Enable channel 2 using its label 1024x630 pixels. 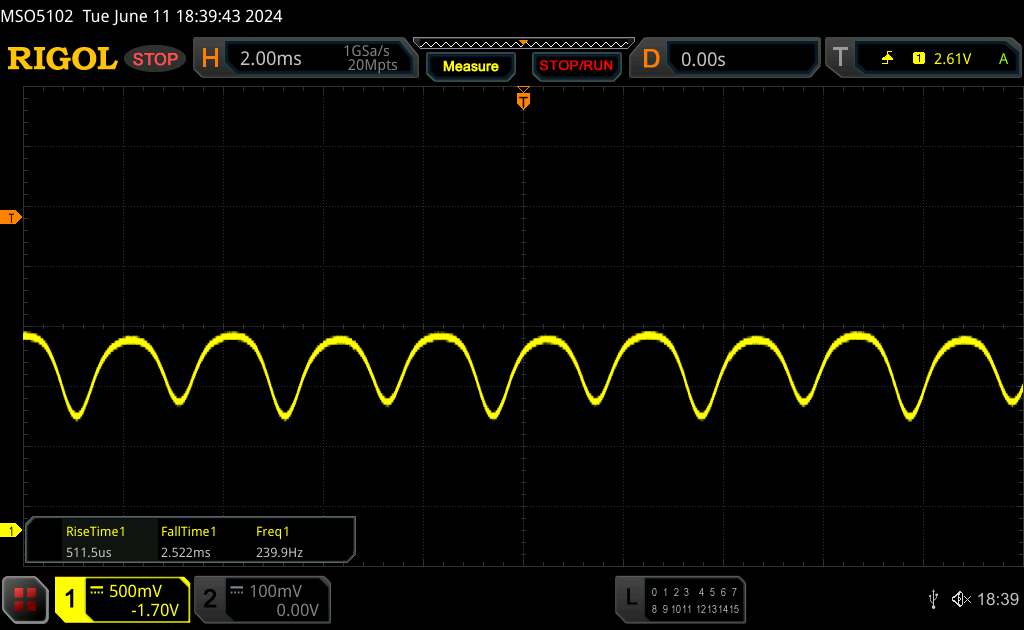click(x=210, y=599)
